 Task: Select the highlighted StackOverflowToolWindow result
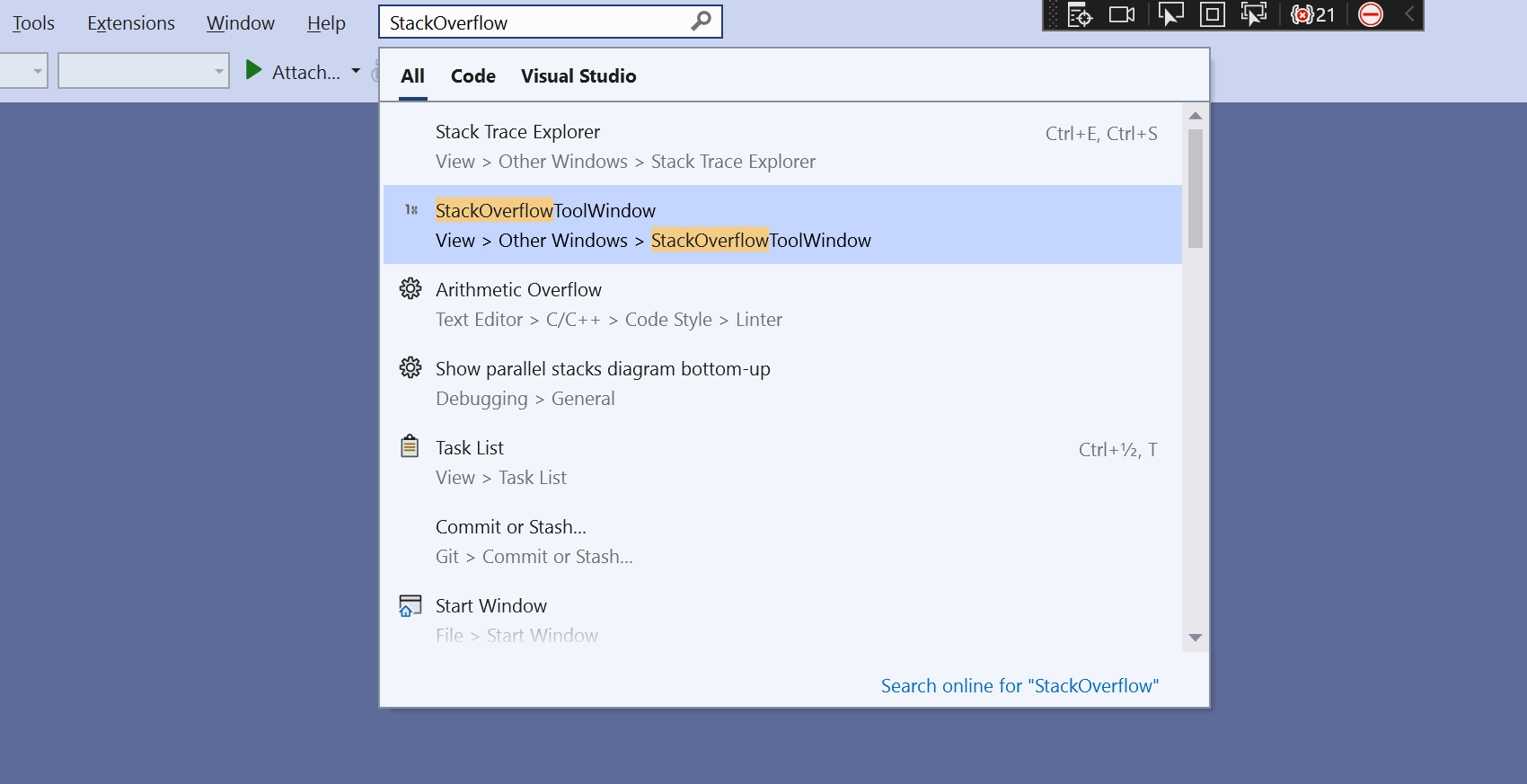782,225
